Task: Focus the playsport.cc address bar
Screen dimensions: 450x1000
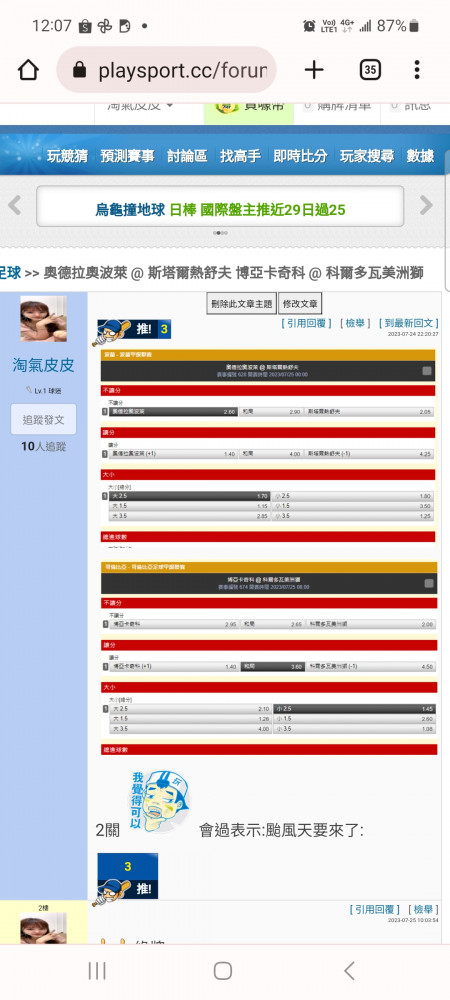Action: 166,70
